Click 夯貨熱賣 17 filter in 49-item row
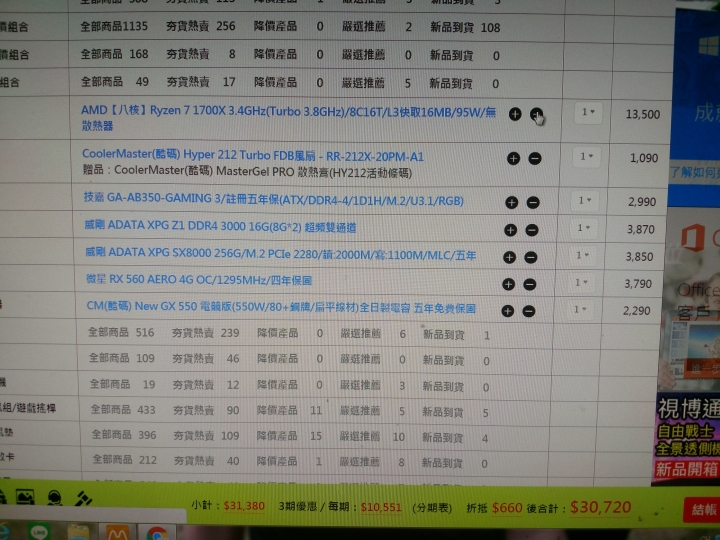The image size is (720, 540). point(201,82)
